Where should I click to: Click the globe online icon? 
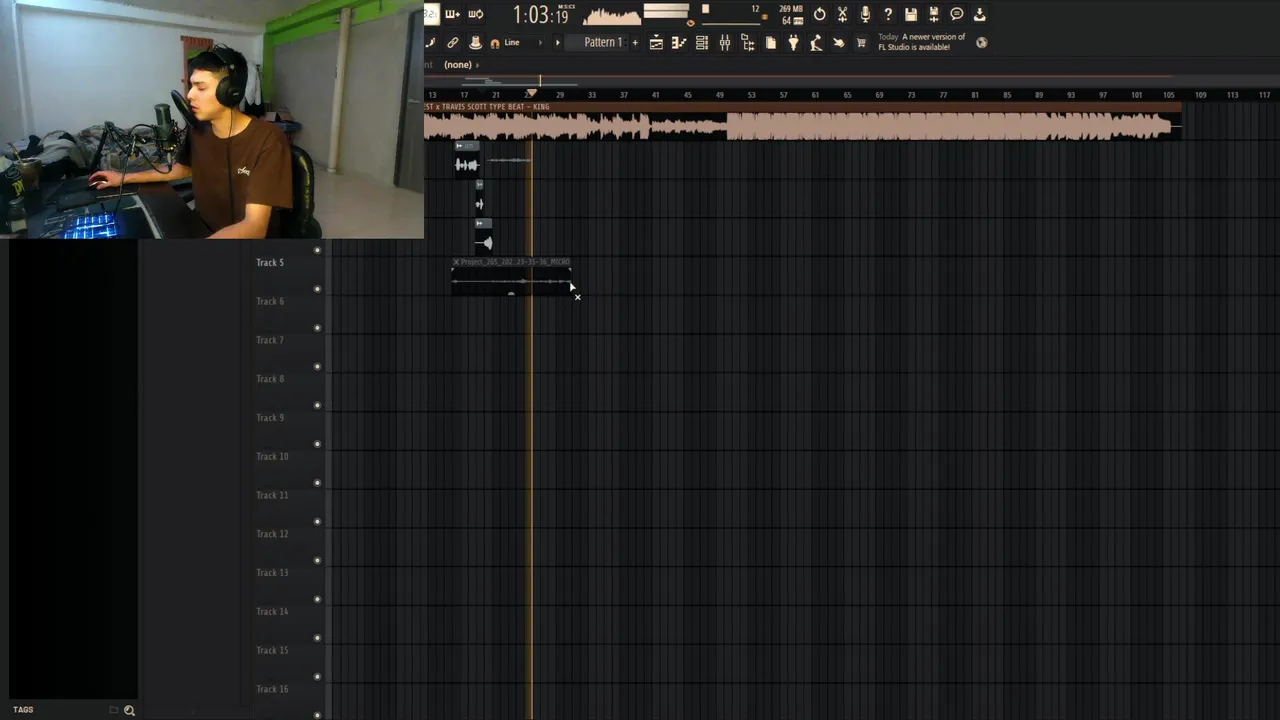[x=981, y=42]
